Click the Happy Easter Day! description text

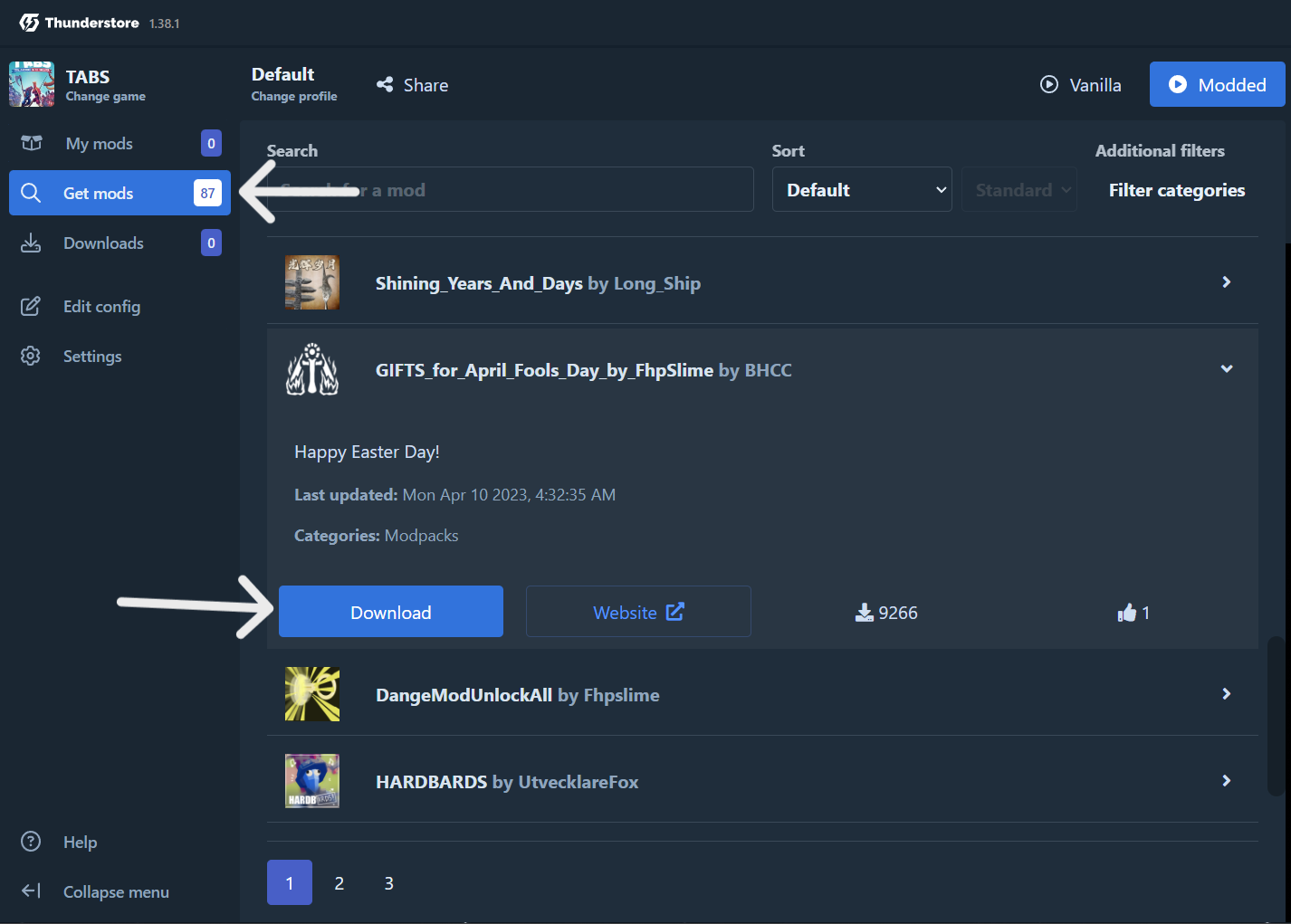point(367,452)
